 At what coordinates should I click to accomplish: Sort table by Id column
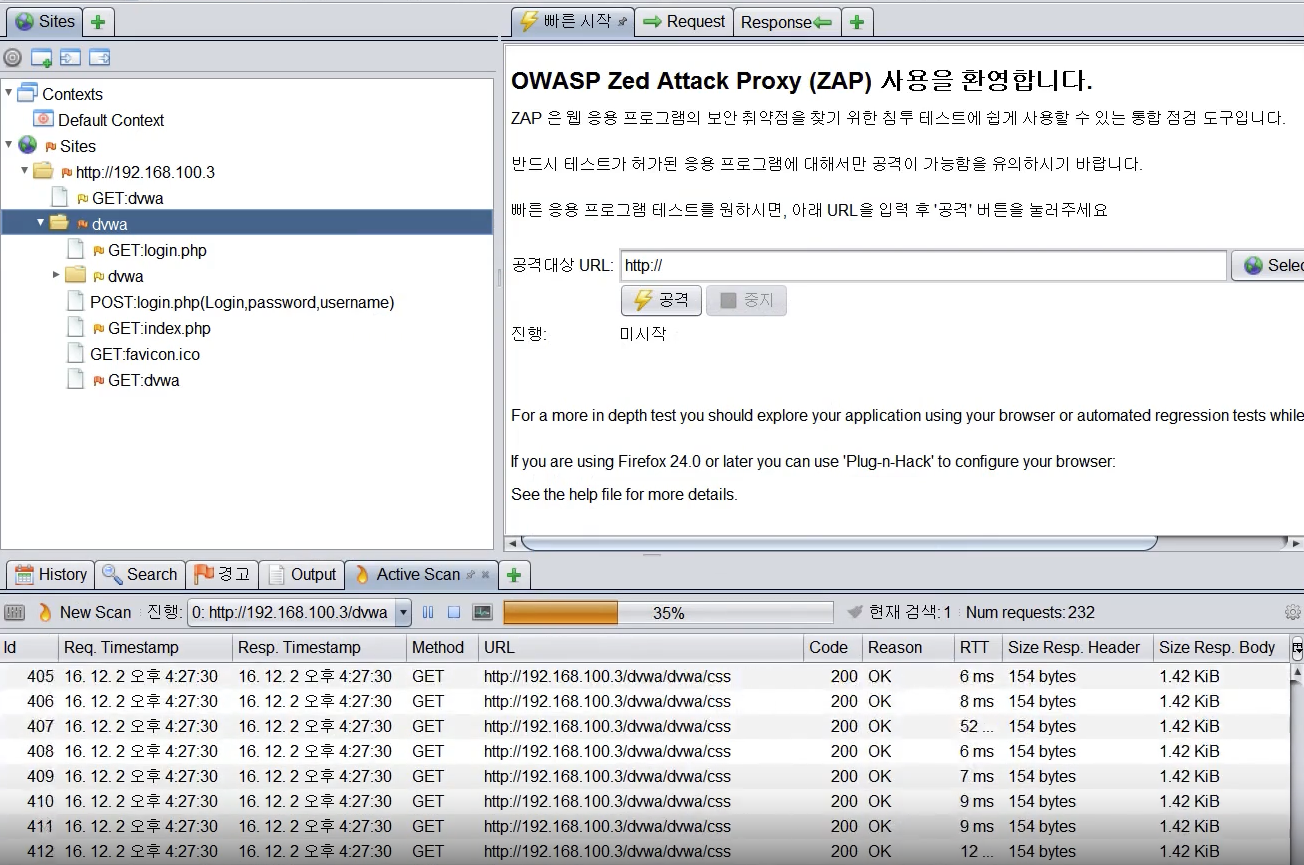pyautogui.click(x=29, y=647)
